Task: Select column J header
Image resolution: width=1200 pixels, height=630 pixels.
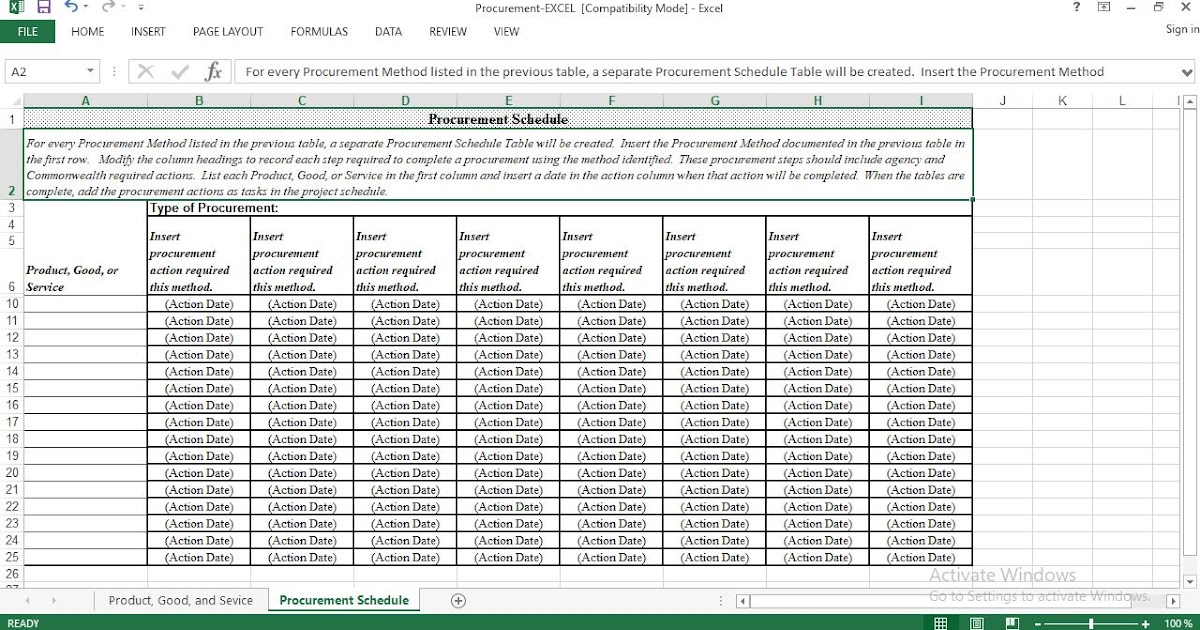Action: pos(1002,101)
